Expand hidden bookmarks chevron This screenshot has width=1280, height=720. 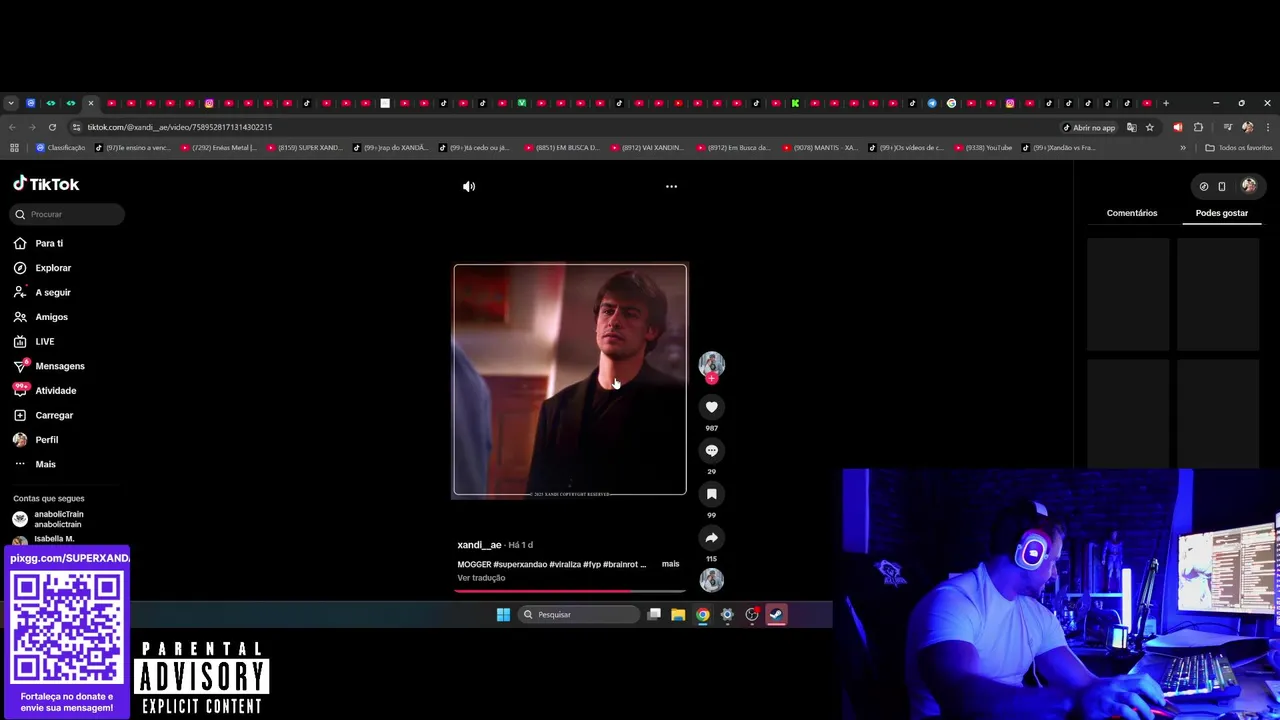1183,148
